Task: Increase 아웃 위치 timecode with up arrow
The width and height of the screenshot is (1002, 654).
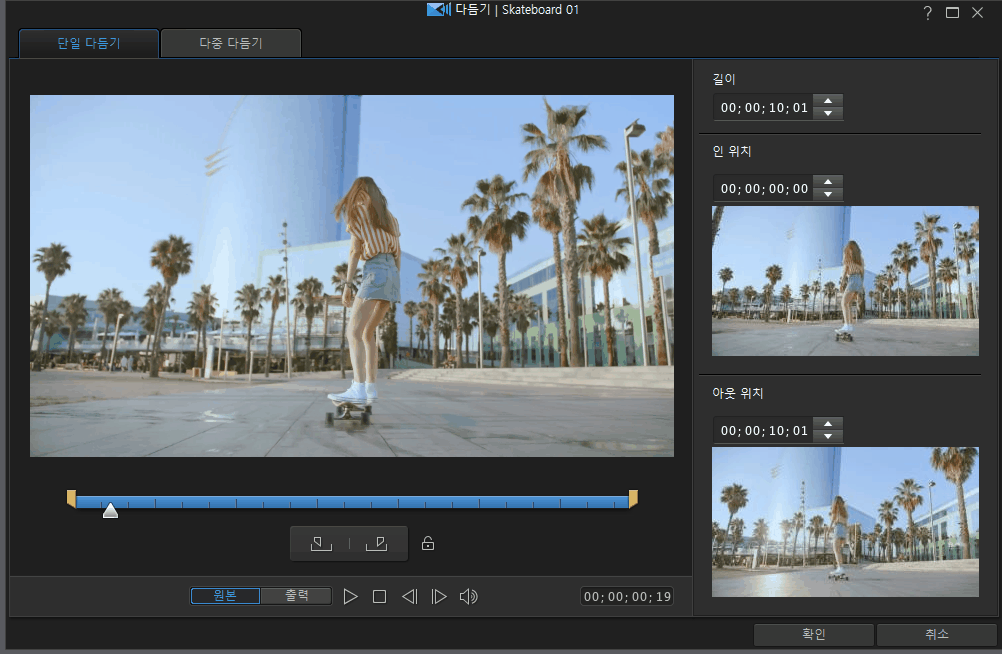Action: pos(828,424)
